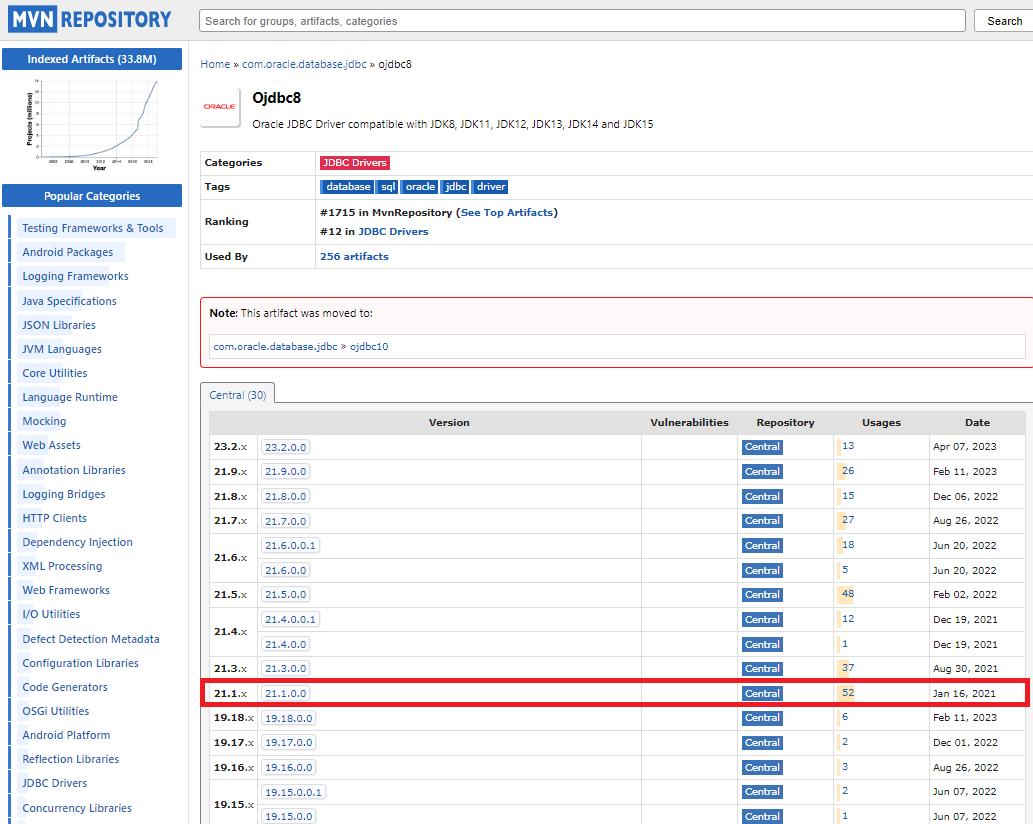Open Annotation Libraries category
The width and height of the screenshot is (1033, 824).
(74, 470)
